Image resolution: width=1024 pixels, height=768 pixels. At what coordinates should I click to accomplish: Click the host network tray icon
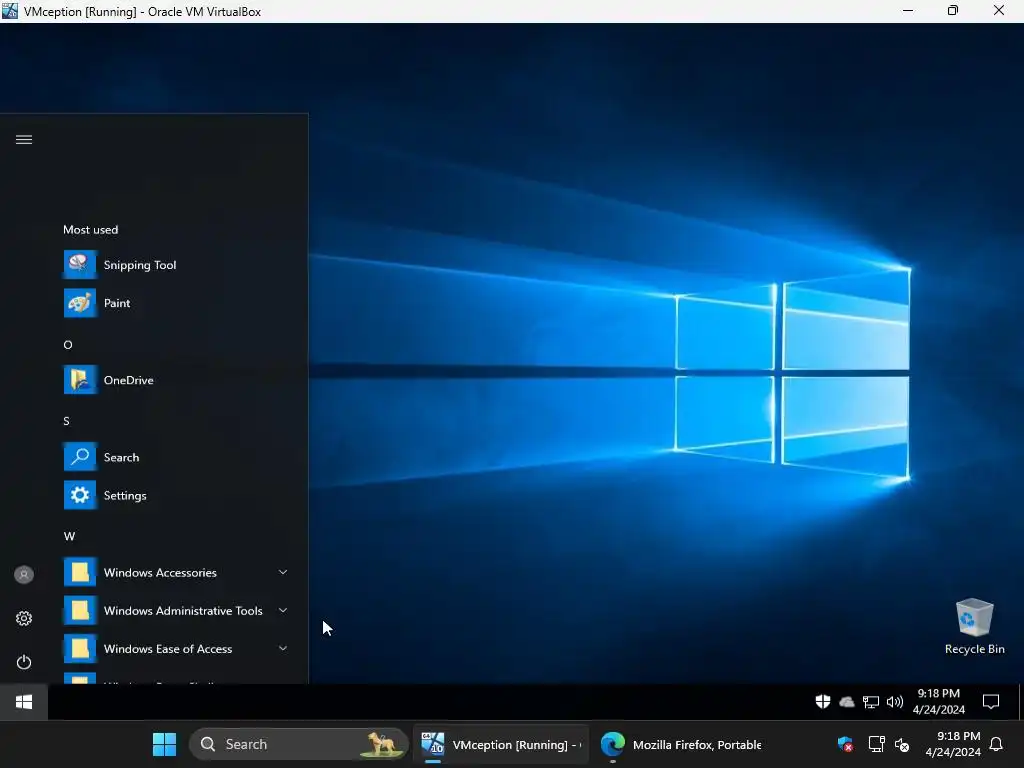pyautogui.click(x=876, y=744)
